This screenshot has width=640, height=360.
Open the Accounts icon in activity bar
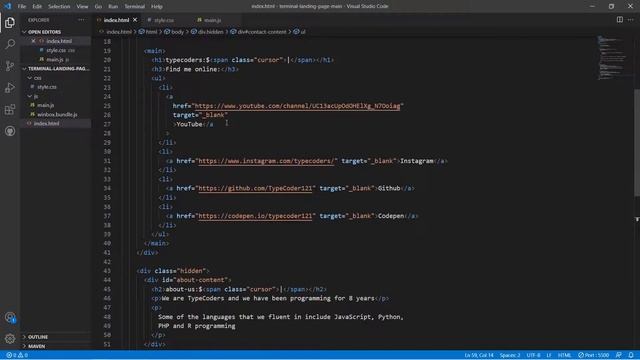pos(10,318)
